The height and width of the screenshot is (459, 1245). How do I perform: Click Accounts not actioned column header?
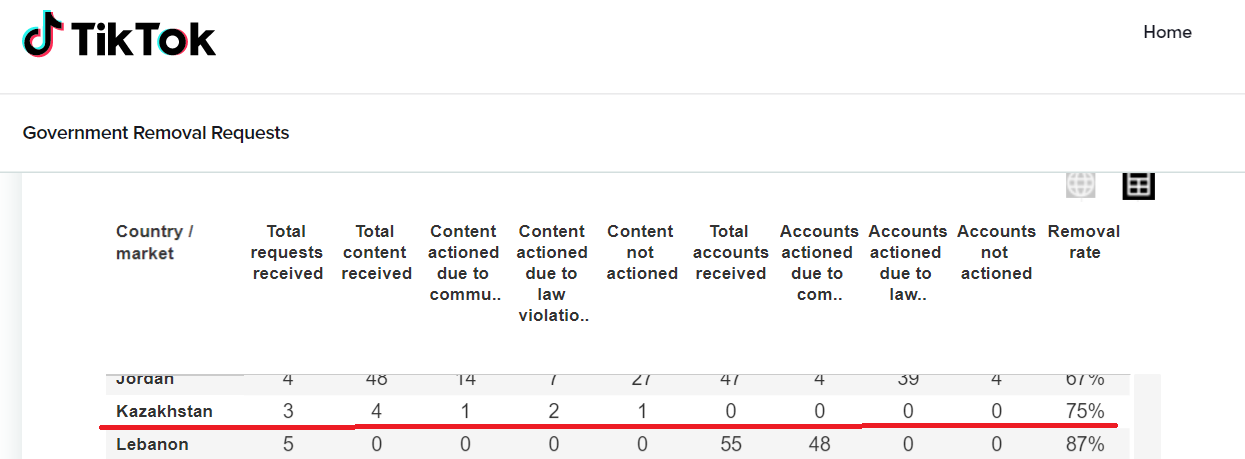point(996,252)
